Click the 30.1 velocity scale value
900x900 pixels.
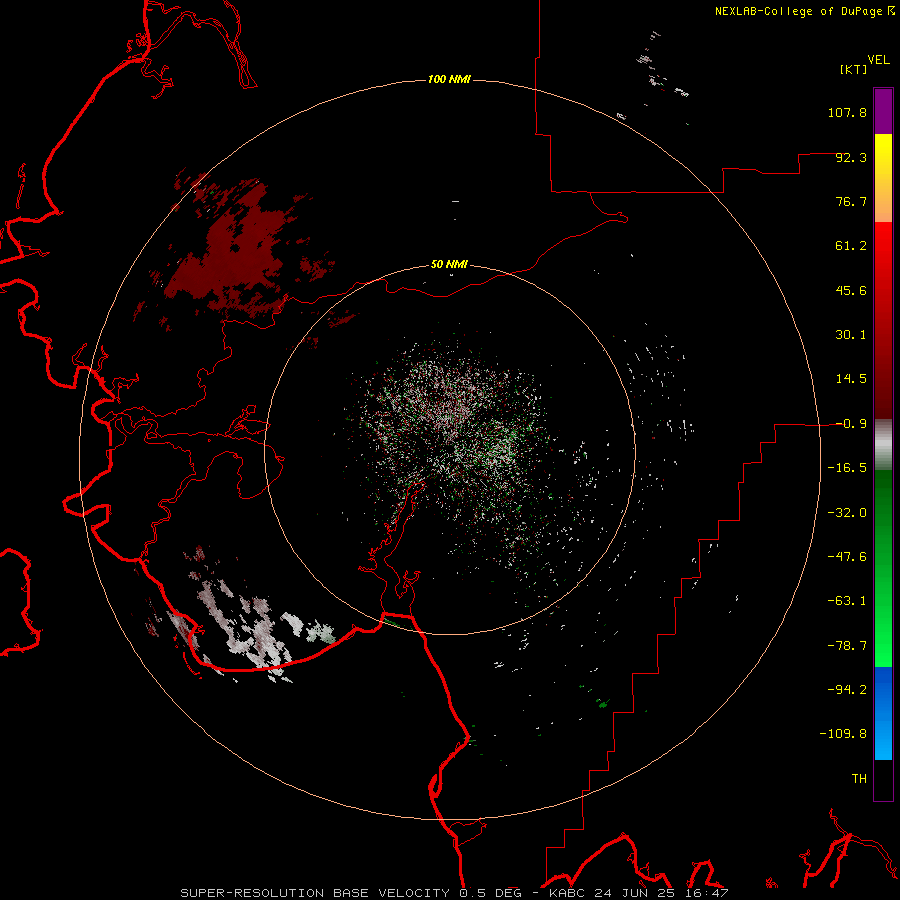(x=851, y=335)
